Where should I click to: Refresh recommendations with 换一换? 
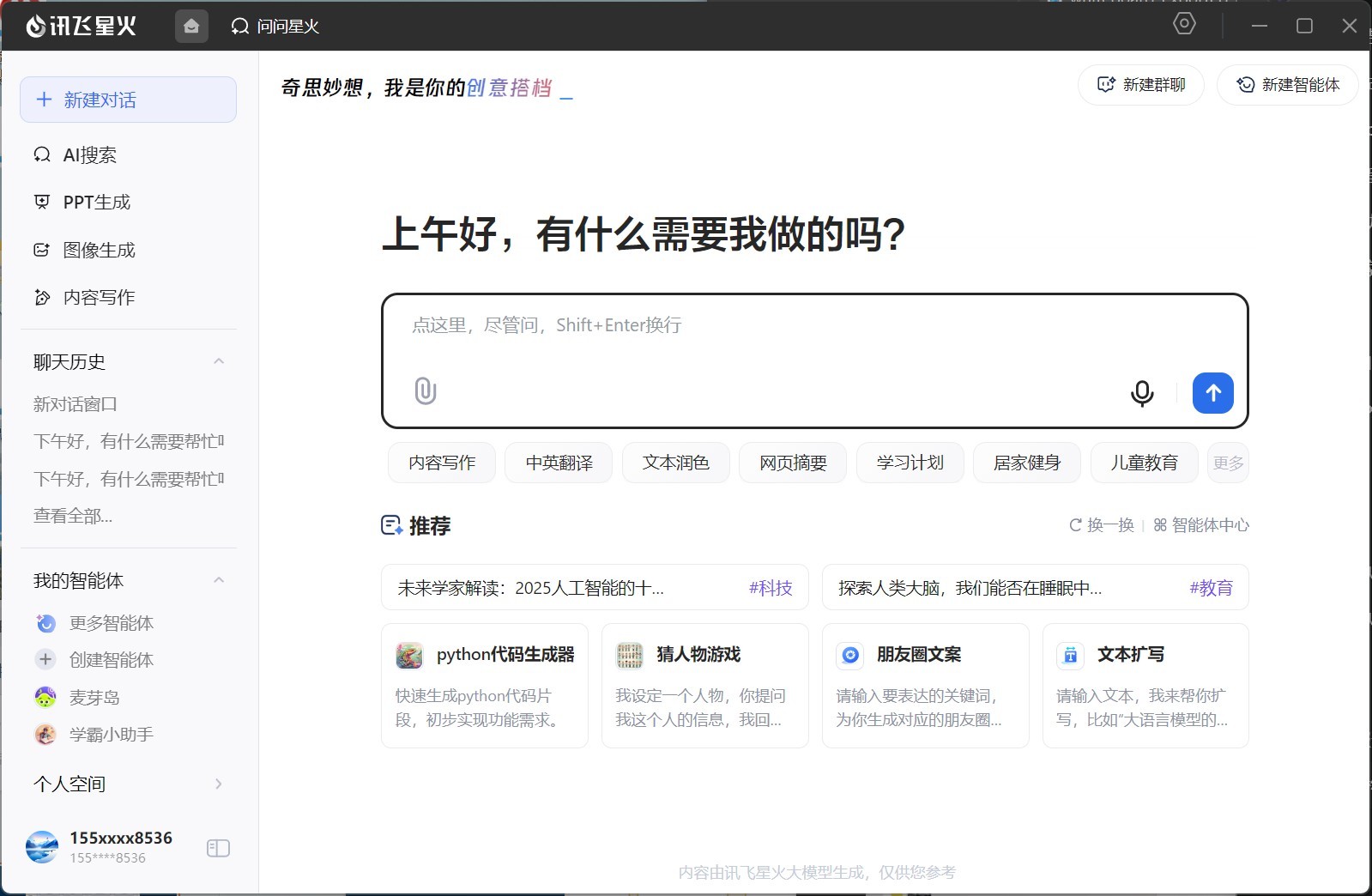tap(1102, 524)
